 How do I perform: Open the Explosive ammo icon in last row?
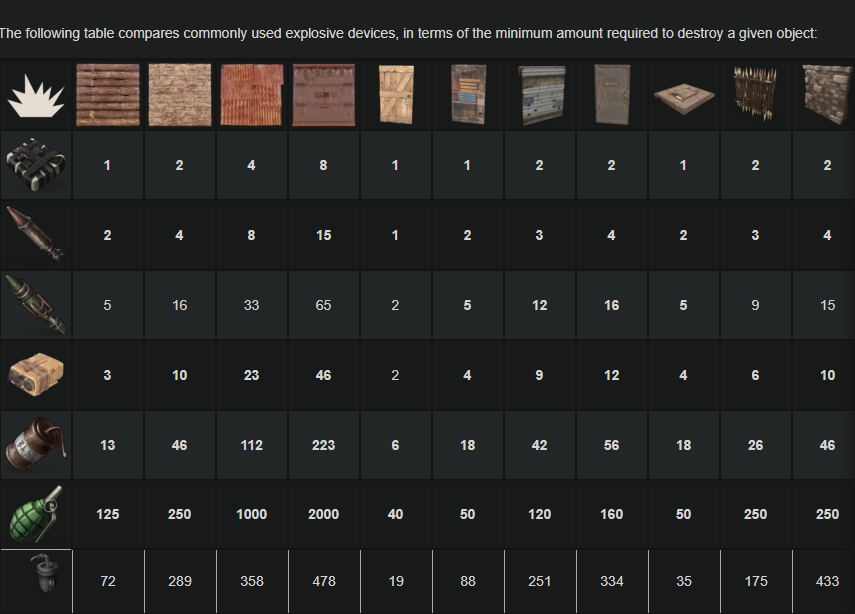[x=45, y=573]
